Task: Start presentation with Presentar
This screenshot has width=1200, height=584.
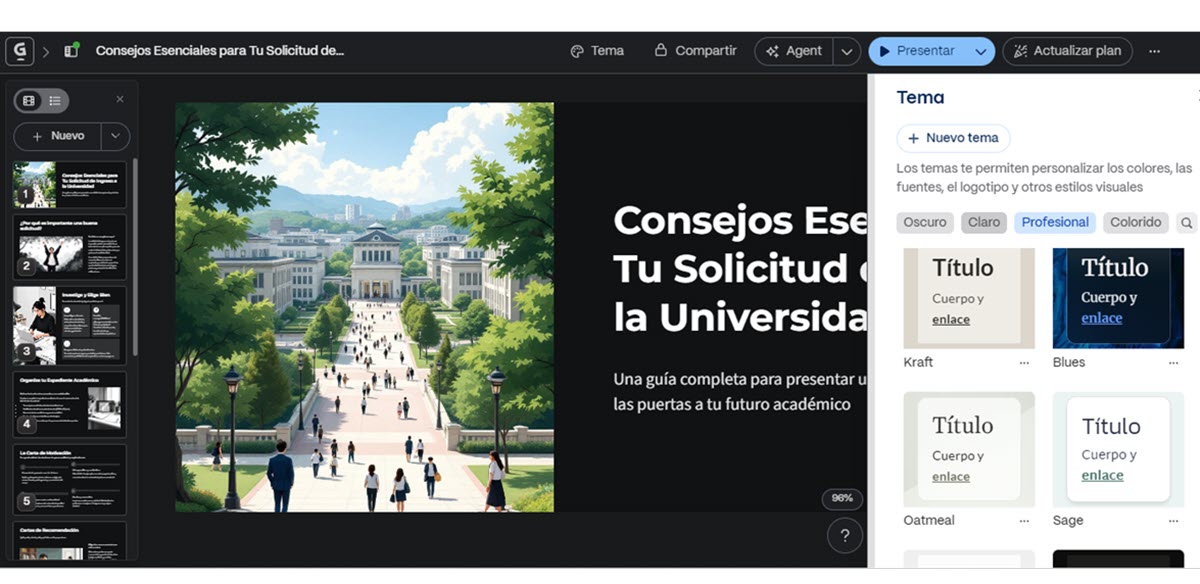Action: click(x=917, y=51)
